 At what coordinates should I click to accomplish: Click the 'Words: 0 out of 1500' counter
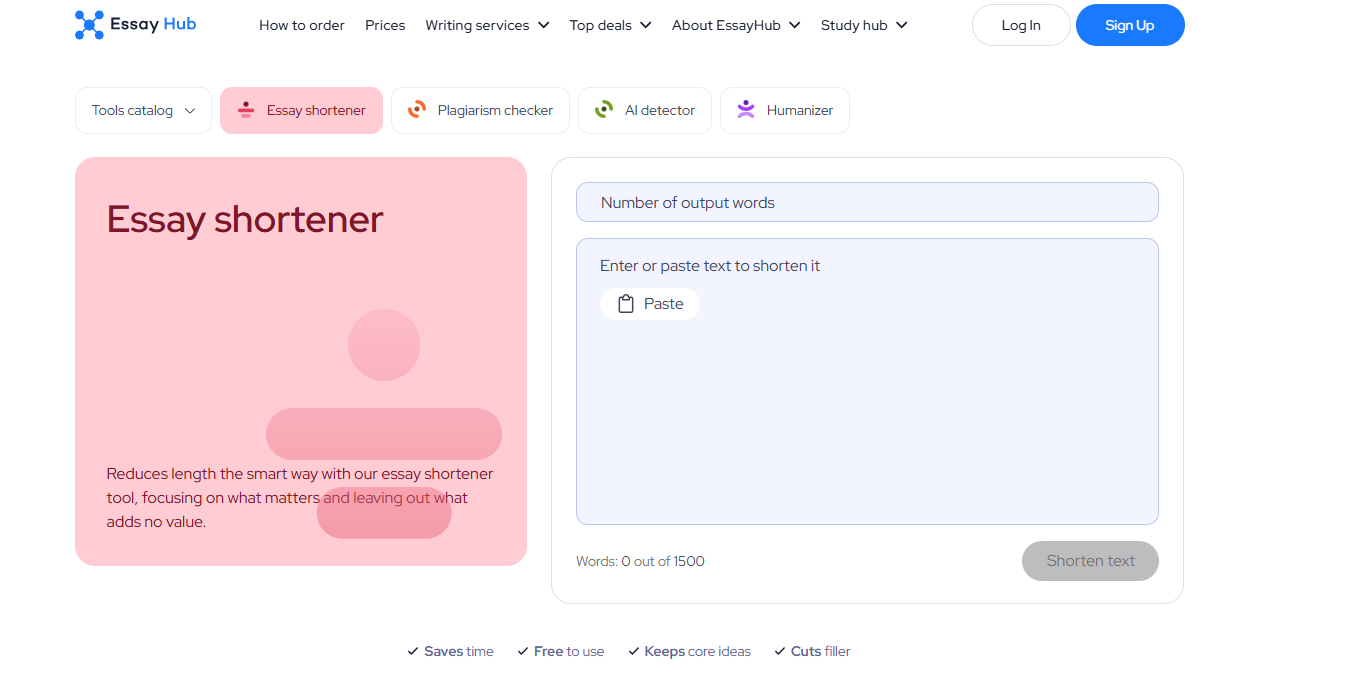coord(640,561)
